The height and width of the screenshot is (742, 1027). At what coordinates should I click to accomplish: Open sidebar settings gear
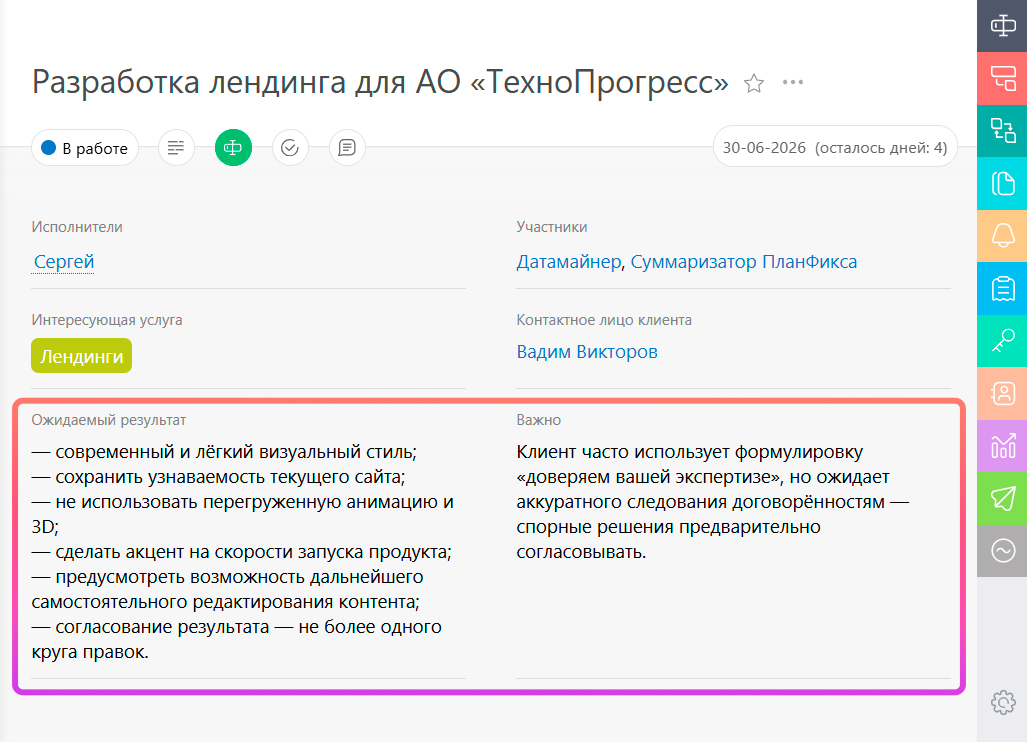click(x=1003, y=702)
